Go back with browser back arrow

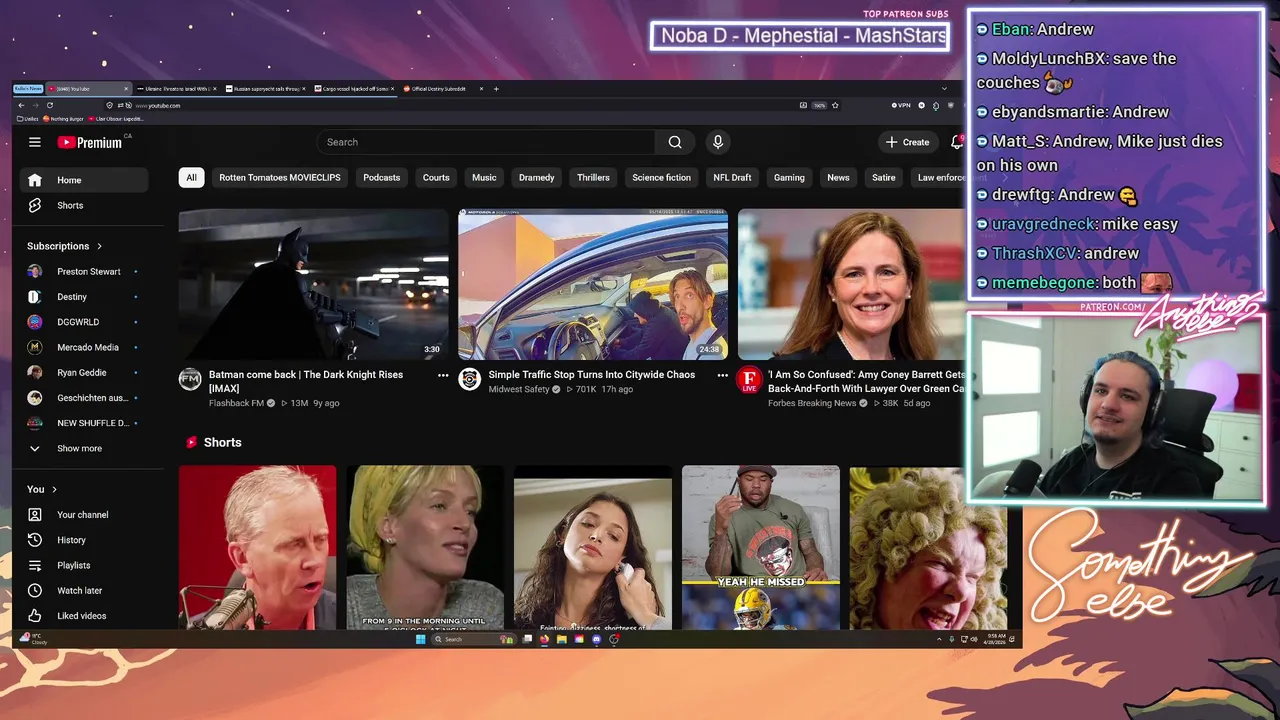click(x=21, y=105)
